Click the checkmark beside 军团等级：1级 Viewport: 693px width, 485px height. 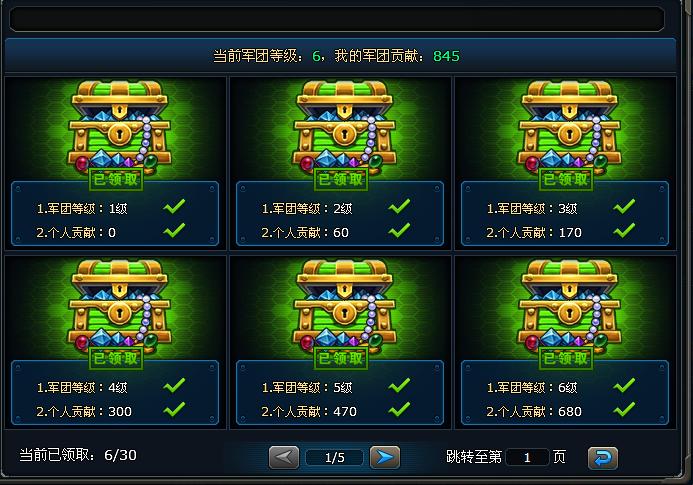[175, 206]
